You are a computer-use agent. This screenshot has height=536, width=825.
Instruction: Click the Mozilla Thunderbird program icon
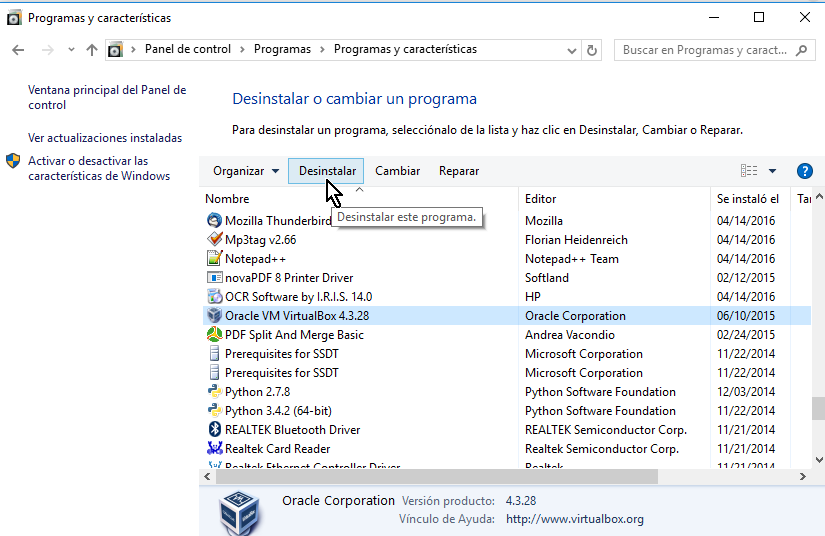214,220
